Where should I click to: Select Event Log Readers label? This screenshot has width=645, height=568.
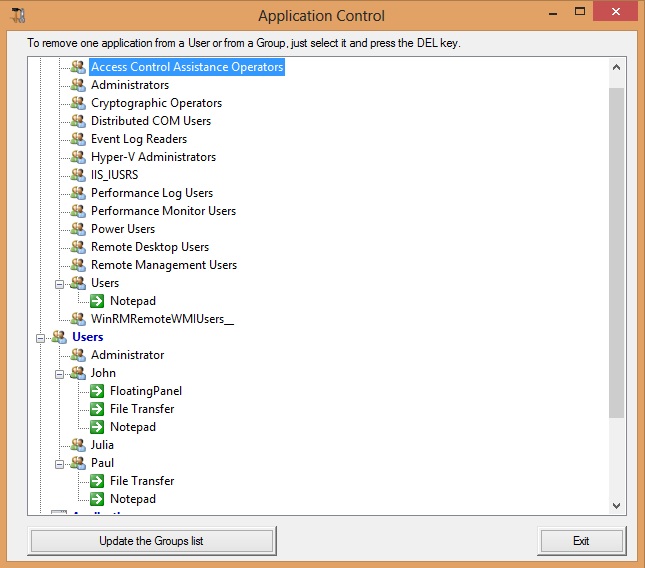pos(139,139)
